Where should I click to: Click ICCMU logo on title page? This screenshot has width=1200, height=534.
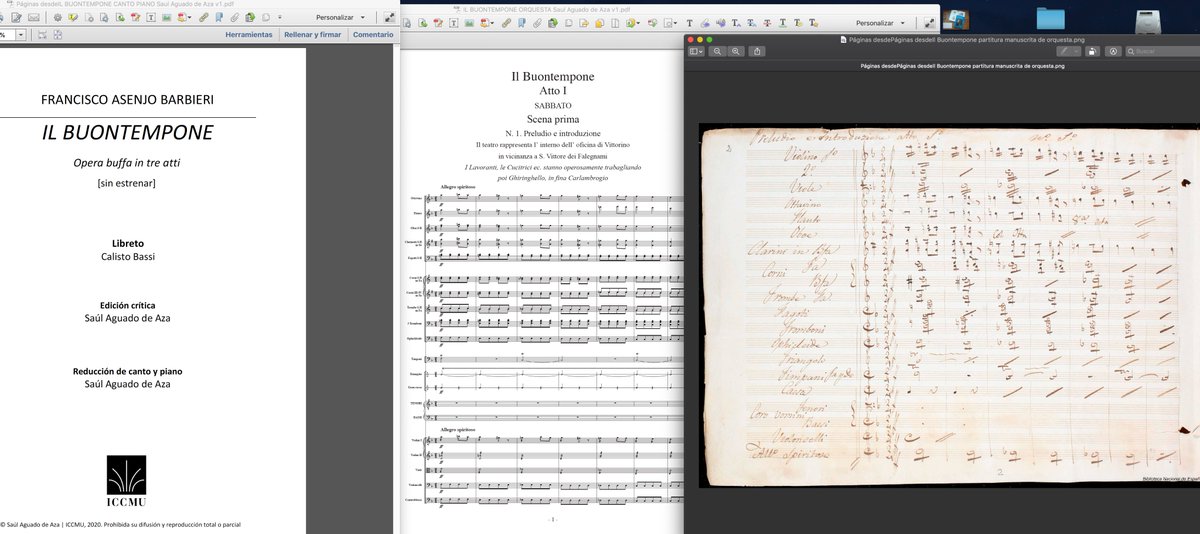[127, 482]
